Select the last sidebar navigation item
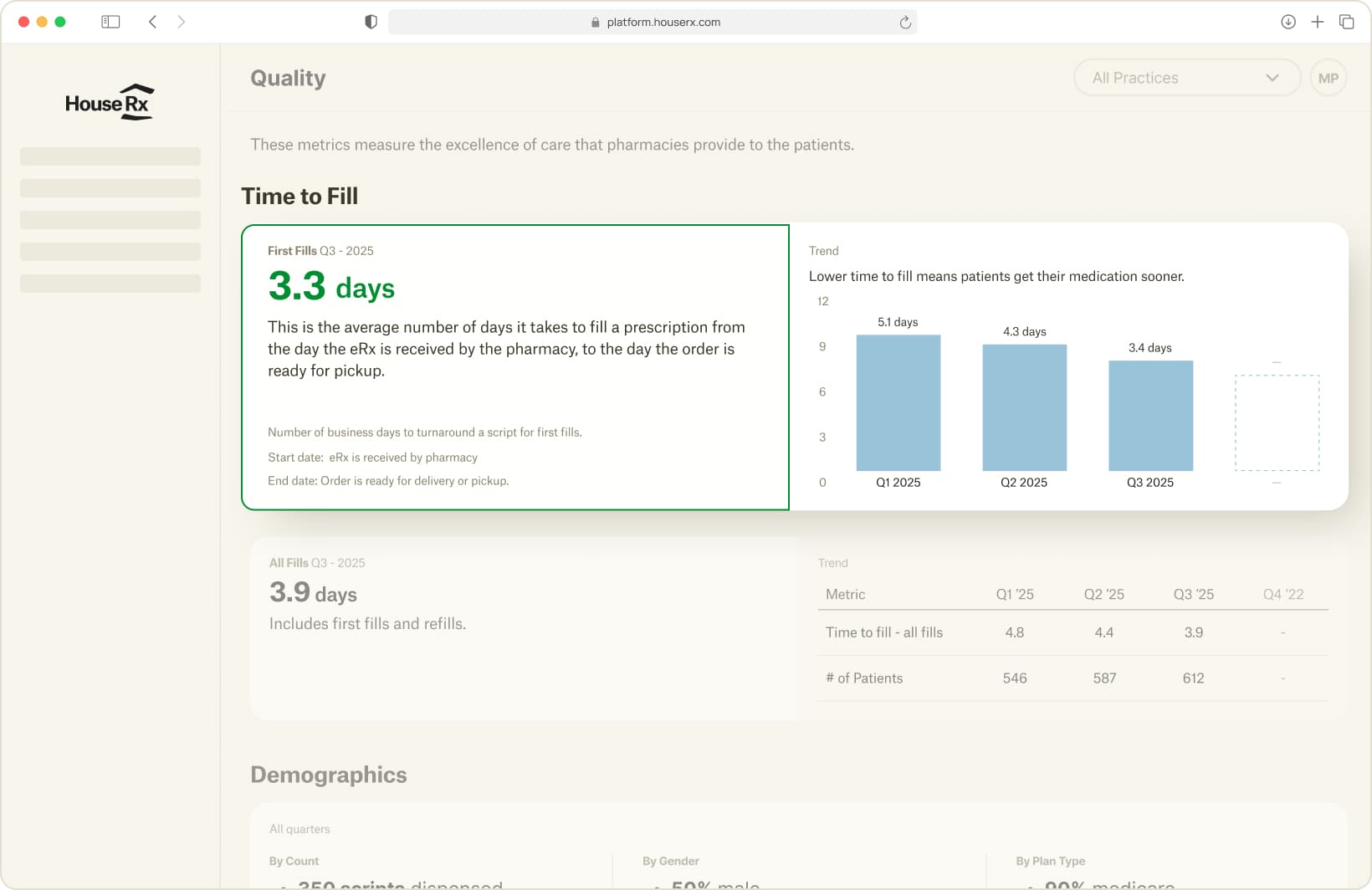 (x=110, y=284)
